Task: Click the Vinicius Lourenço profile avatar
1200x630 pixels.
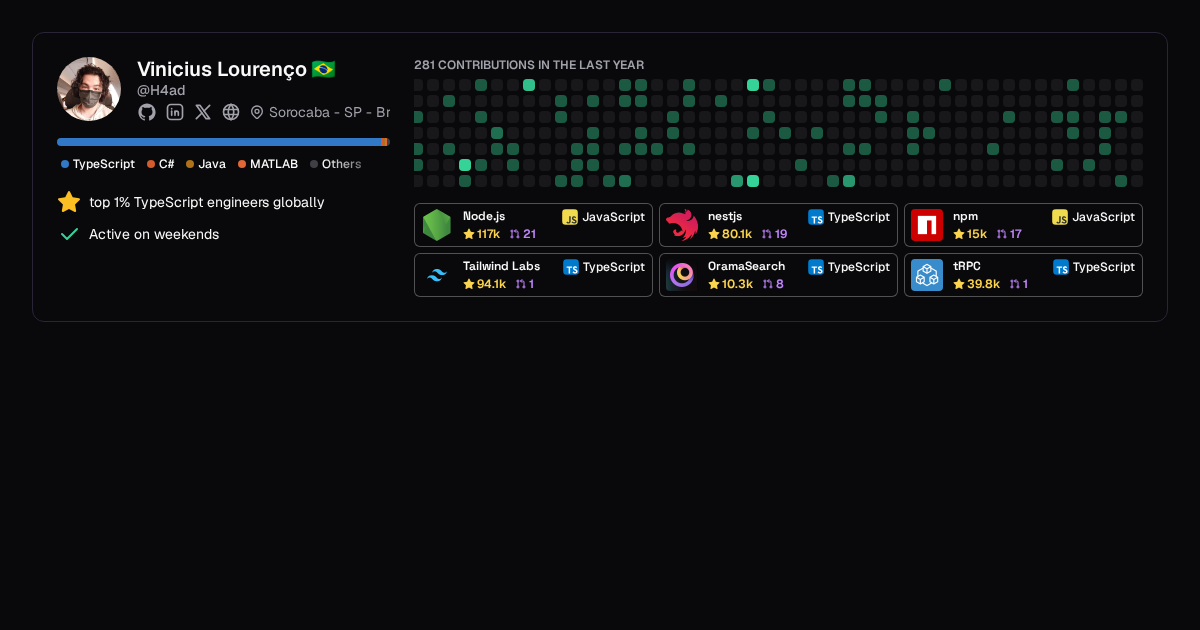Action: pos(89,89)
